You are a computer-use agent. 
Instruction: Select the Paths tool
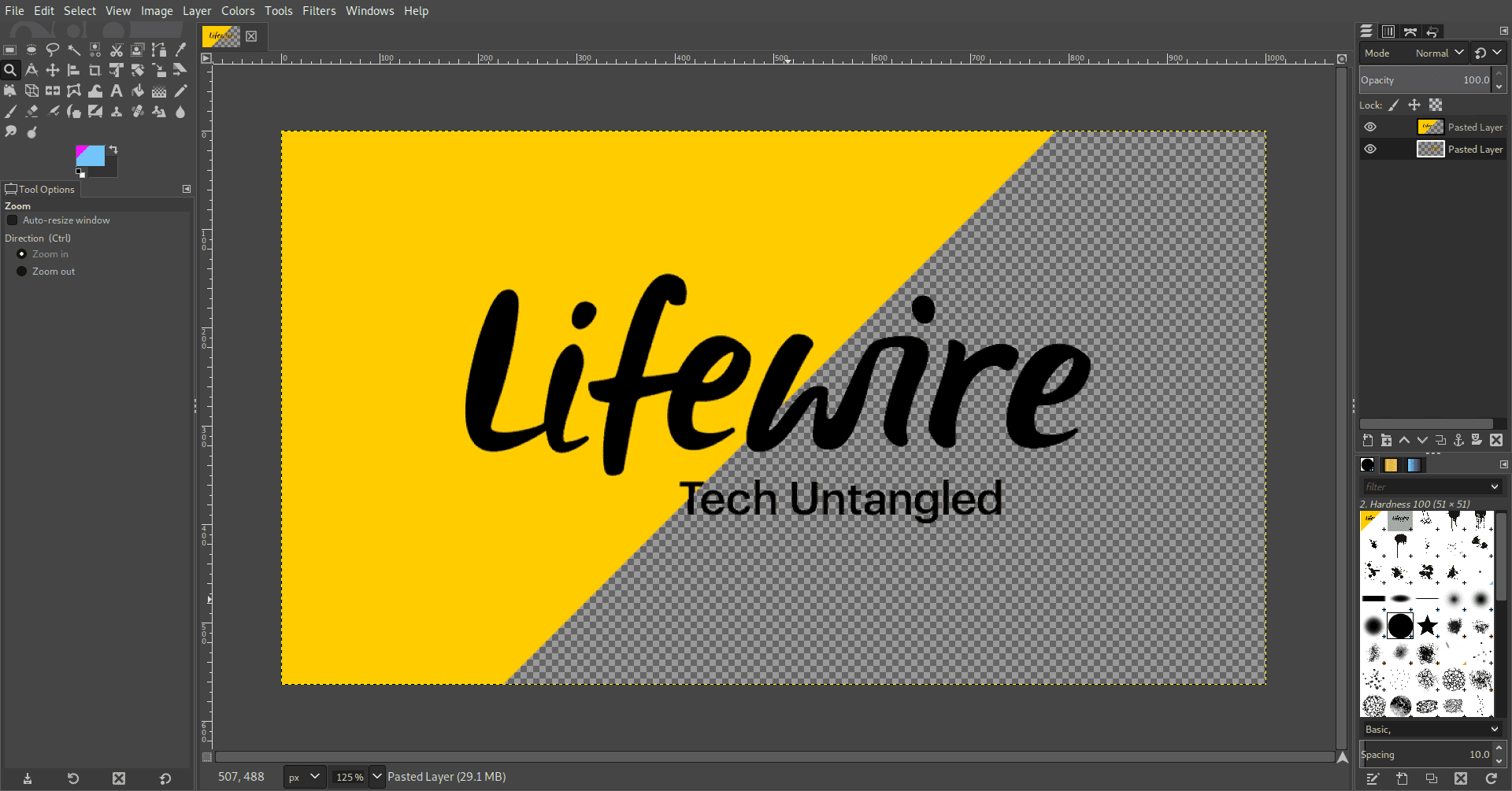(x=159, y=50)
